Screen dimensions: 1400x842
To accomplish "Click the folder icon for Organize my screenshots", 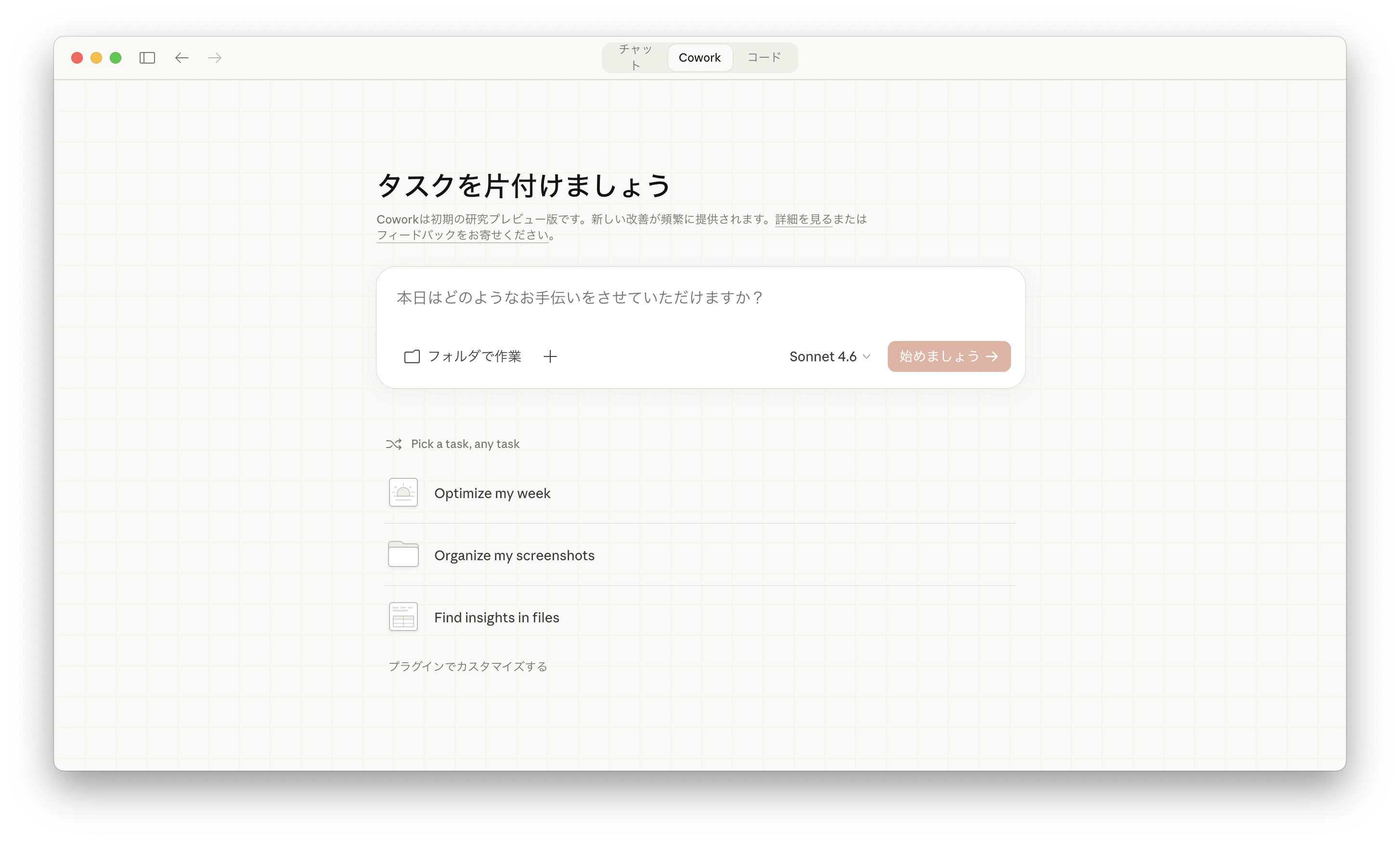I will click(403, 554).
